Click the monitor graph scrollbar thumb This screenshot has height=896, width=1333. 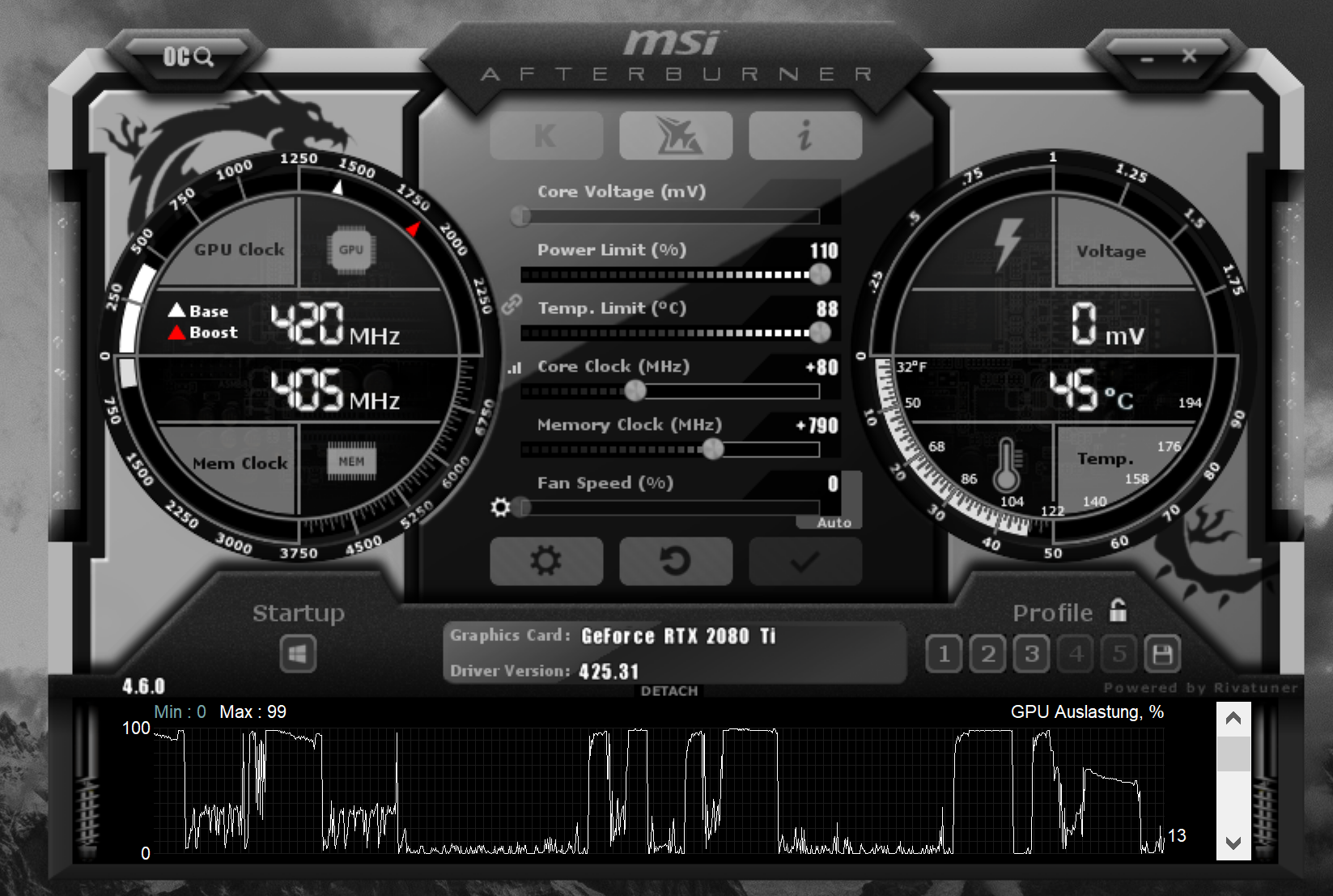(1233, 754)
